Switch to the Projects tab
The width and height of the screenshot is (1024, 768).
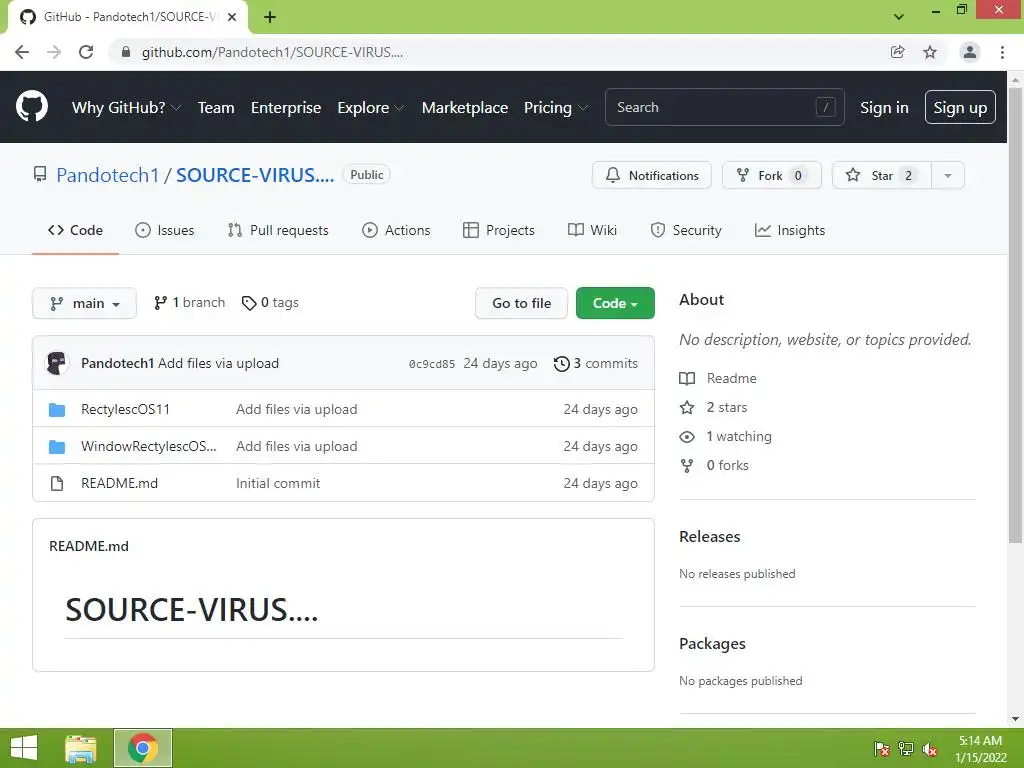point(499,231)
